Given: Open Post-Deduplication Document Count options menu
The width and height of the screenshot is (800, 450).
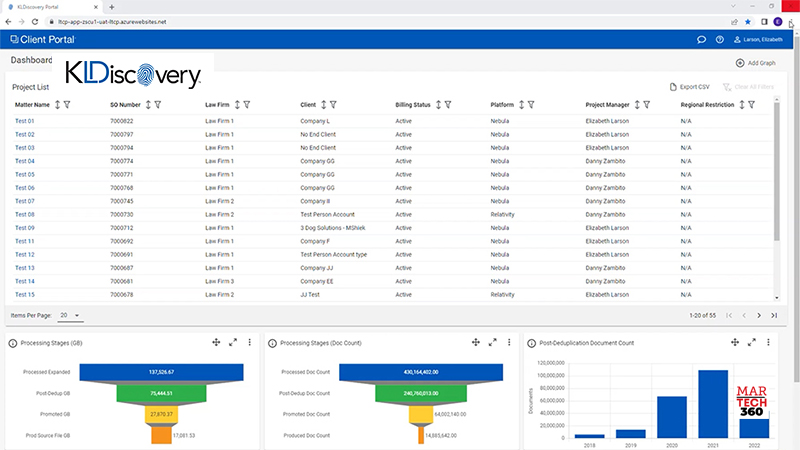Looking at the screenshot, I should [768, 342].
